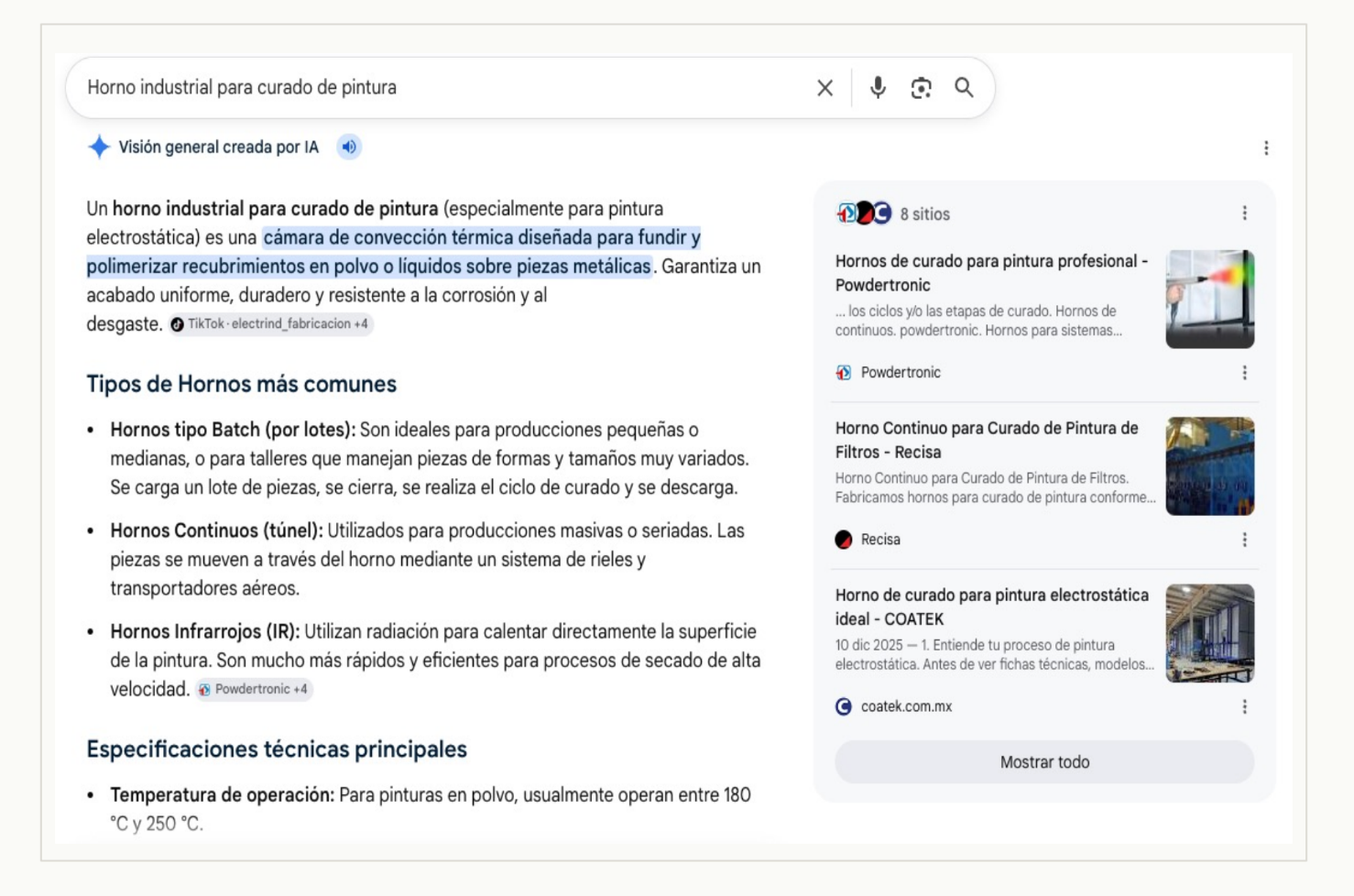Click the 'Especificaciones técnicas principales' heading

click(277, 749)
